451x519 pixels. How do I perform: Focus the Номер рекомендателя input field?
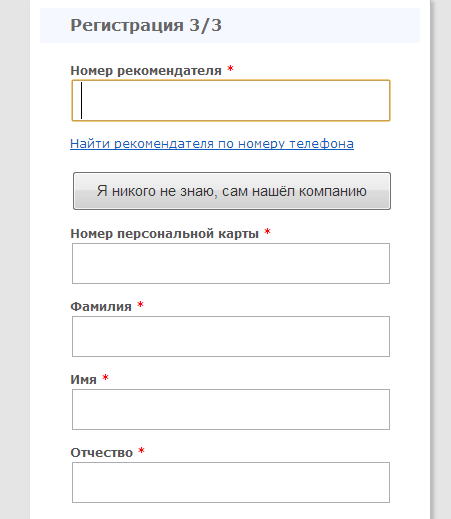pos(231,100)
